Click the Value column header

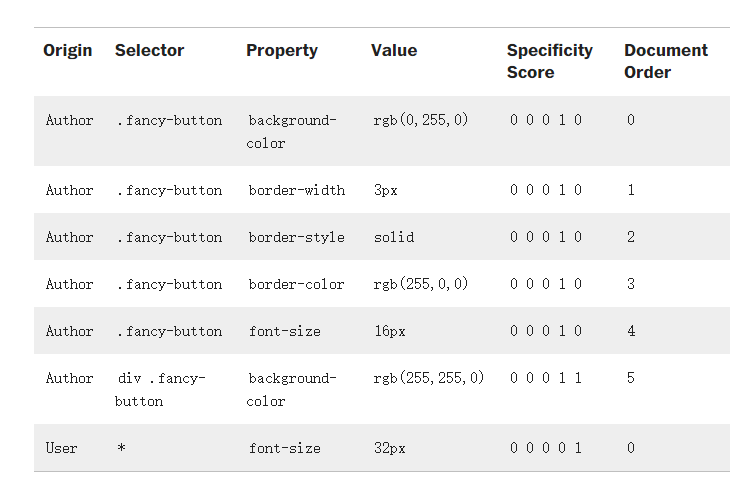(x=394, y=51)
